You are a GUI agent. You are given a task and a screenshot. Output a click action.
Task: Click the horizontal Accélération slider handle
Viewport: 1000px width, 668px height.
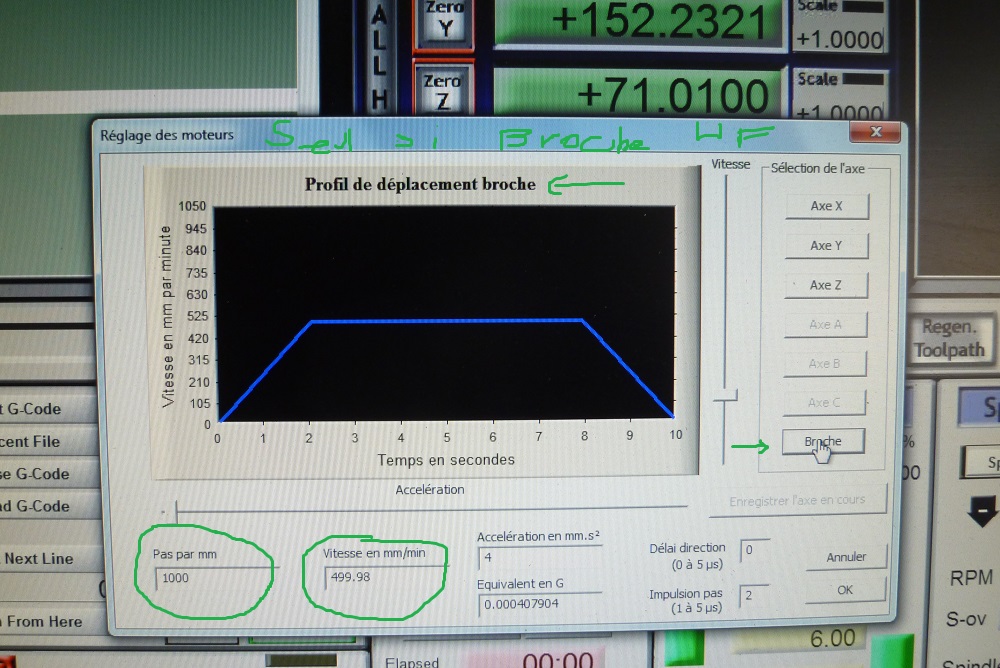pyautogui.click(x=177, y=510)
